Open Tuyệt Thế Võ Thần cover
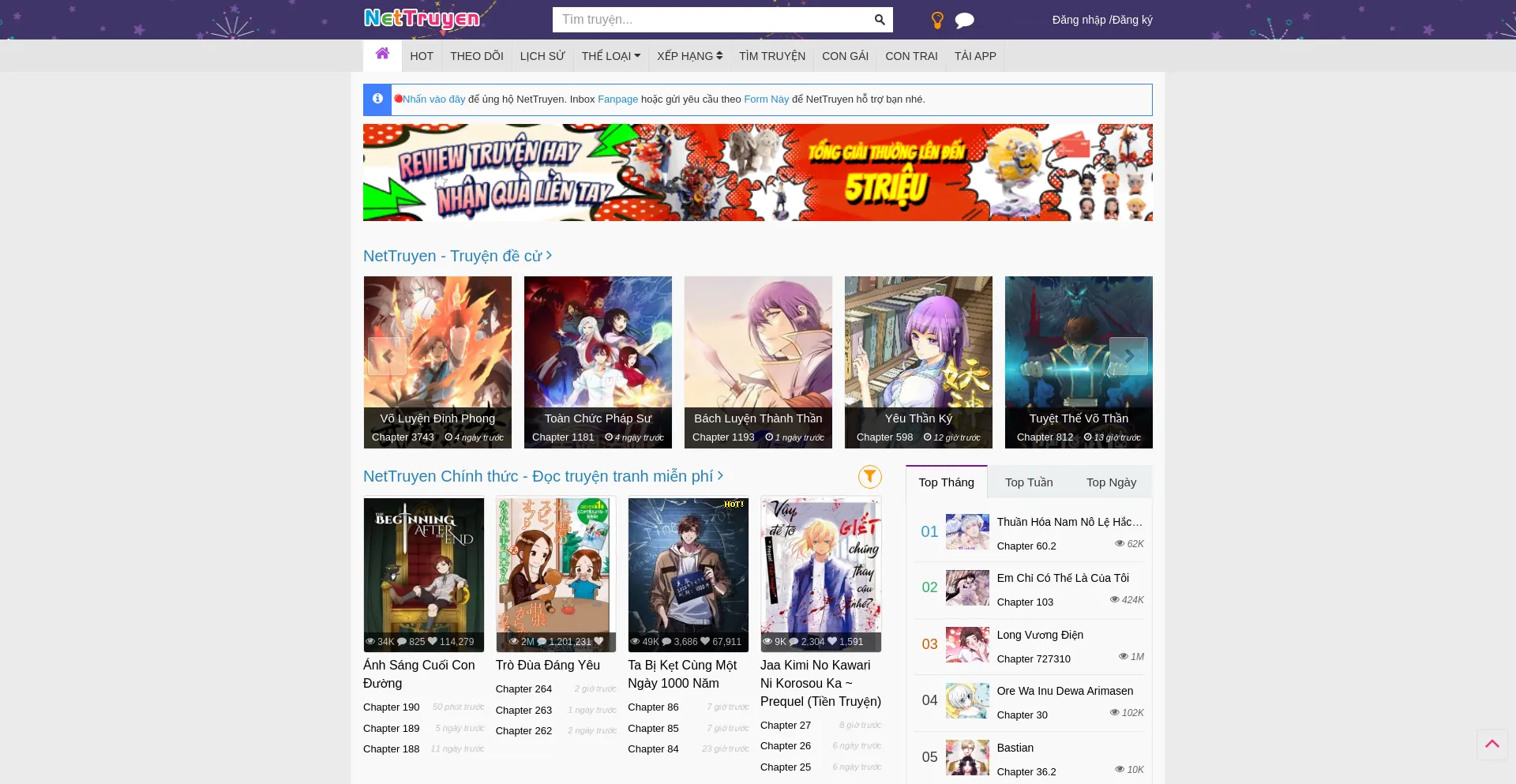The height and width of the screenshot is (784, 1516). coord(1079,362)
